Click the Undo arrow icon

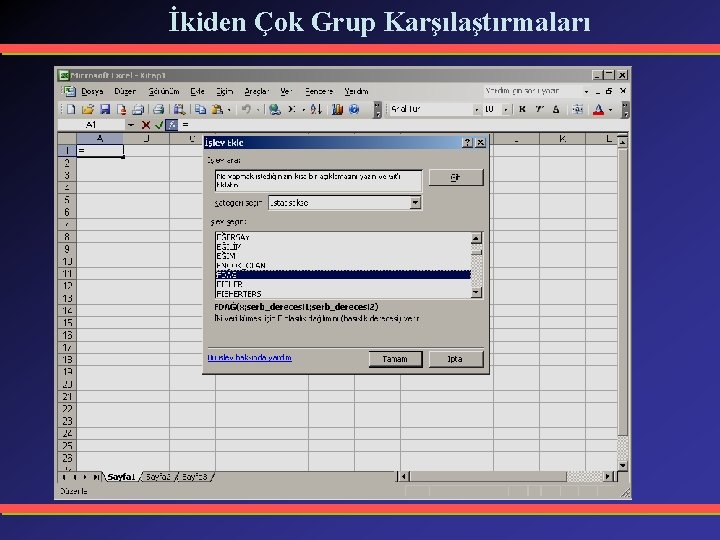click(x=247, y=109)
